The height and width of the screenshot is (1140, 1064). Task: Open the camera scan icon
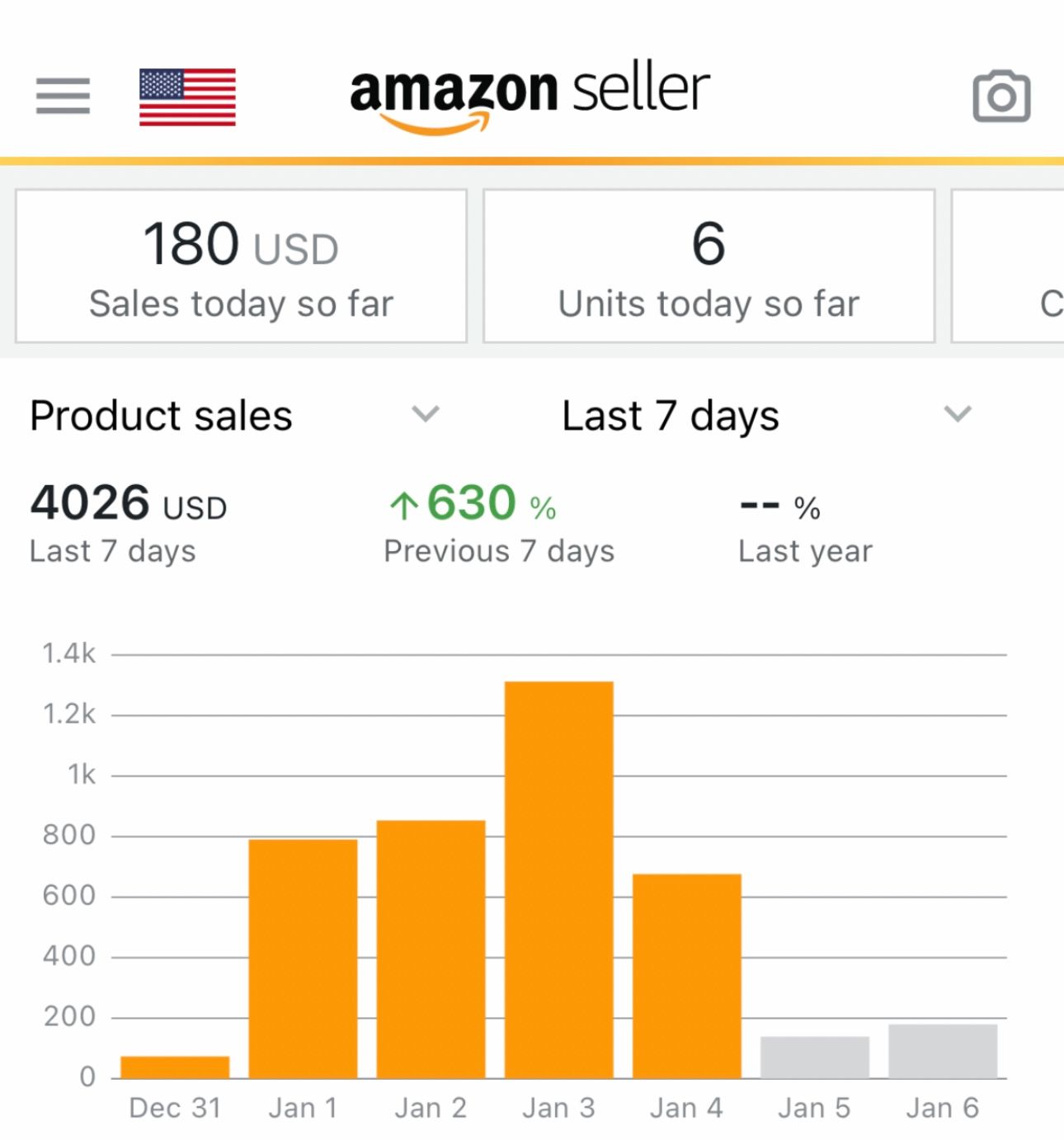pyautogui.click(x=1001, y=97)
